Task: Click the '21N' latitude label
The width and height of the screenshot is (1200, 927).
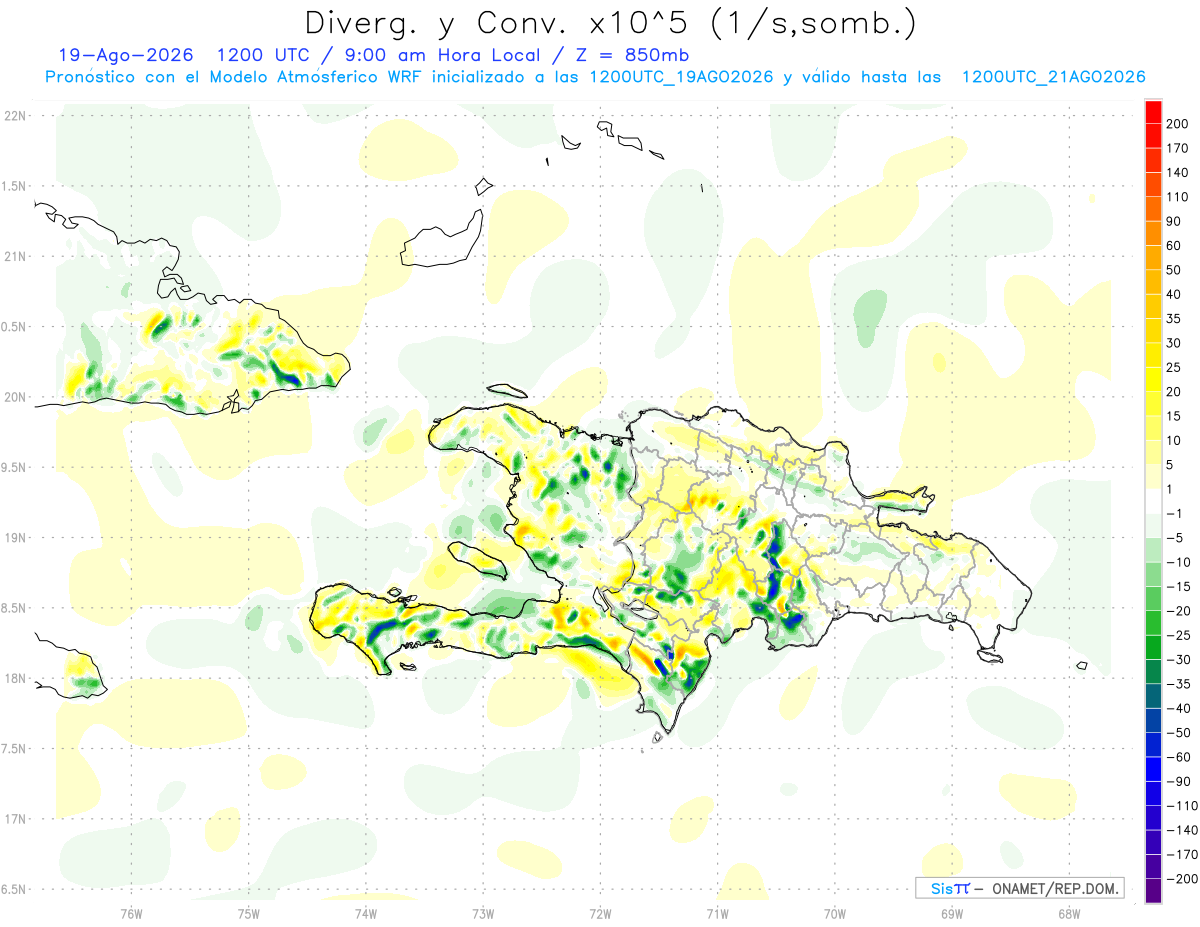Action: coord(14,256)
